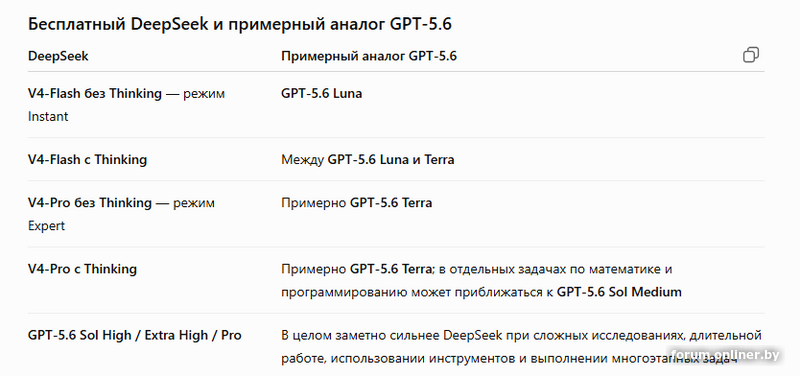Select the 'V4-Flash с Thinking' row label
Viewport: 800px width, 376px height.
tap(87, 160)
